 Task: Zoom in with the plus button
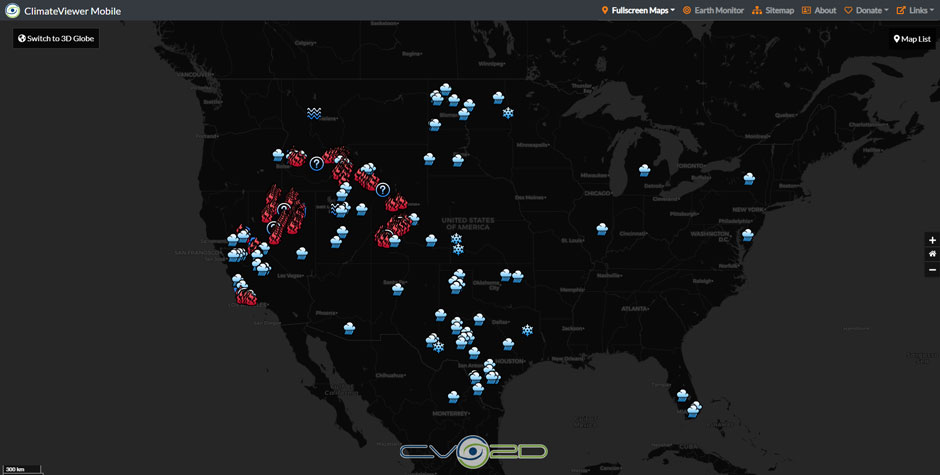(932, 240)
